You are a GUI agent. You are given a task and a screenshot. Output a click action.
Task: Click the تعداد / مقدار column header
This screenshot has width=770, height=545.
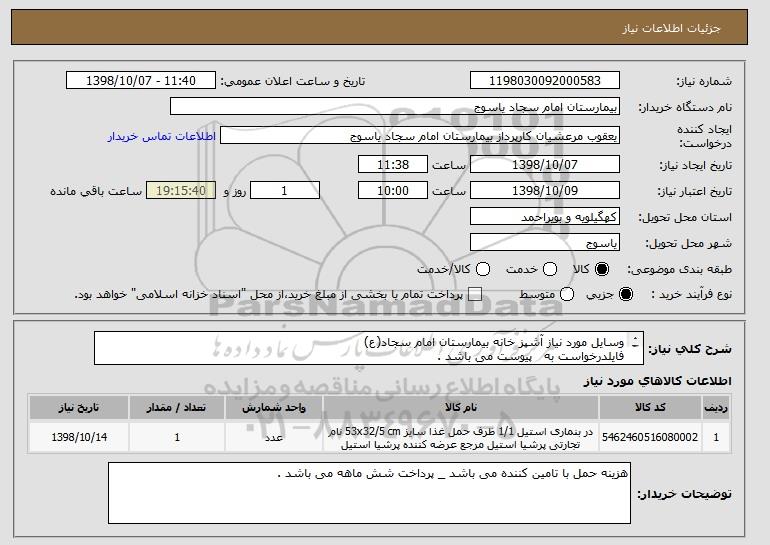177,408
